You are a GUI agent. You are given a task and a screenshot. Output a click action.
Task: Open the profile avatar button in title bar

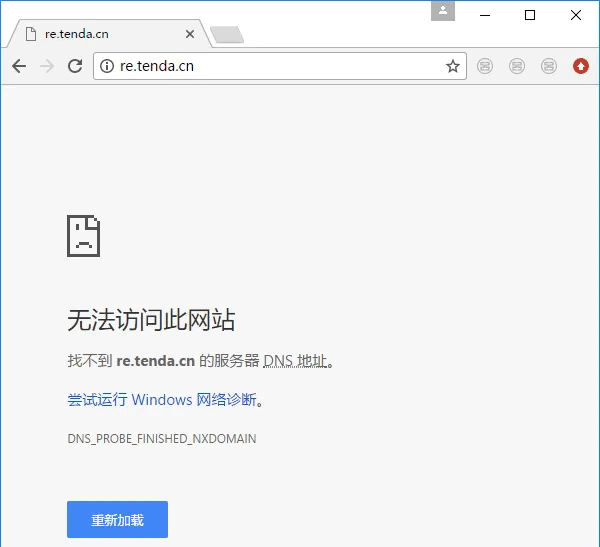click(443, 11)
